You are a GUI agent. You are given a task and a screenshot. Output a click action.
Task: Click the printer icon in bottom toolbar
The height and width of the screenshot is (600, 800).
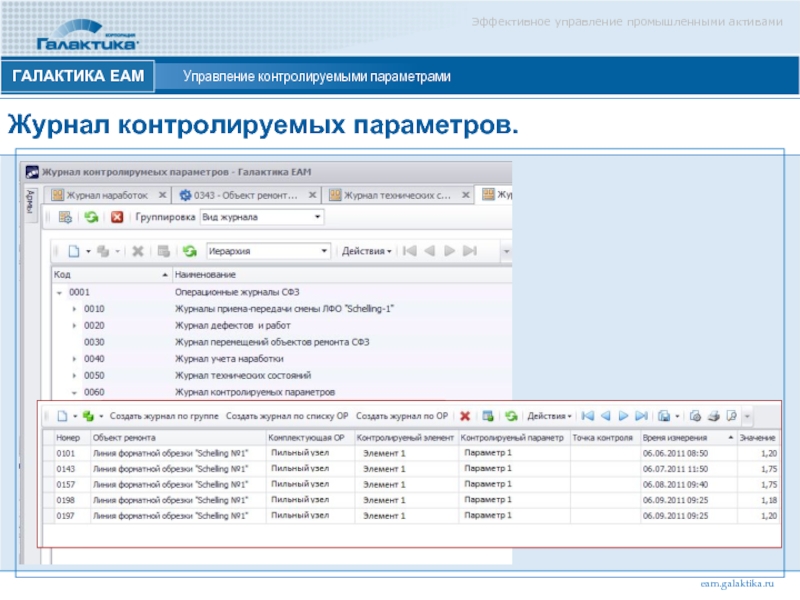point(713,415)
